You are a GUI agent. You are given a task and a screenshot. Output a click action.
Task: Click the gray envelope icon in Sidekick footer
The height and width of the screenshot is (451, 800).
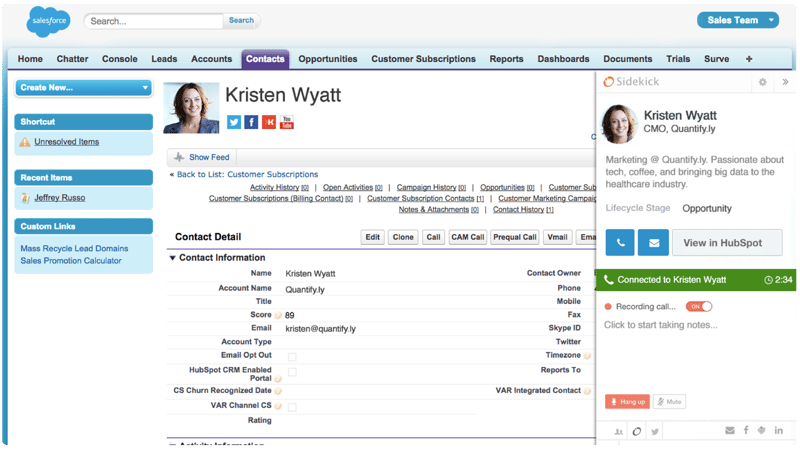[730, 431]
